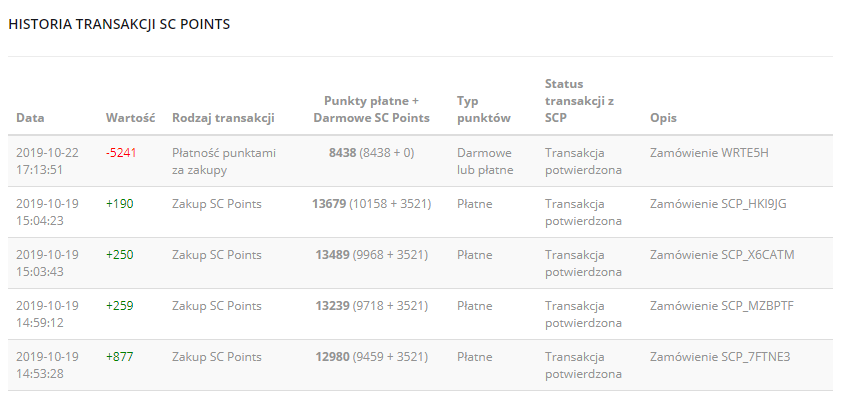Select the 2019-10-22 17:13:51 date cell
The height and width of the screenshot is (399, 851).
click(47, 161)
